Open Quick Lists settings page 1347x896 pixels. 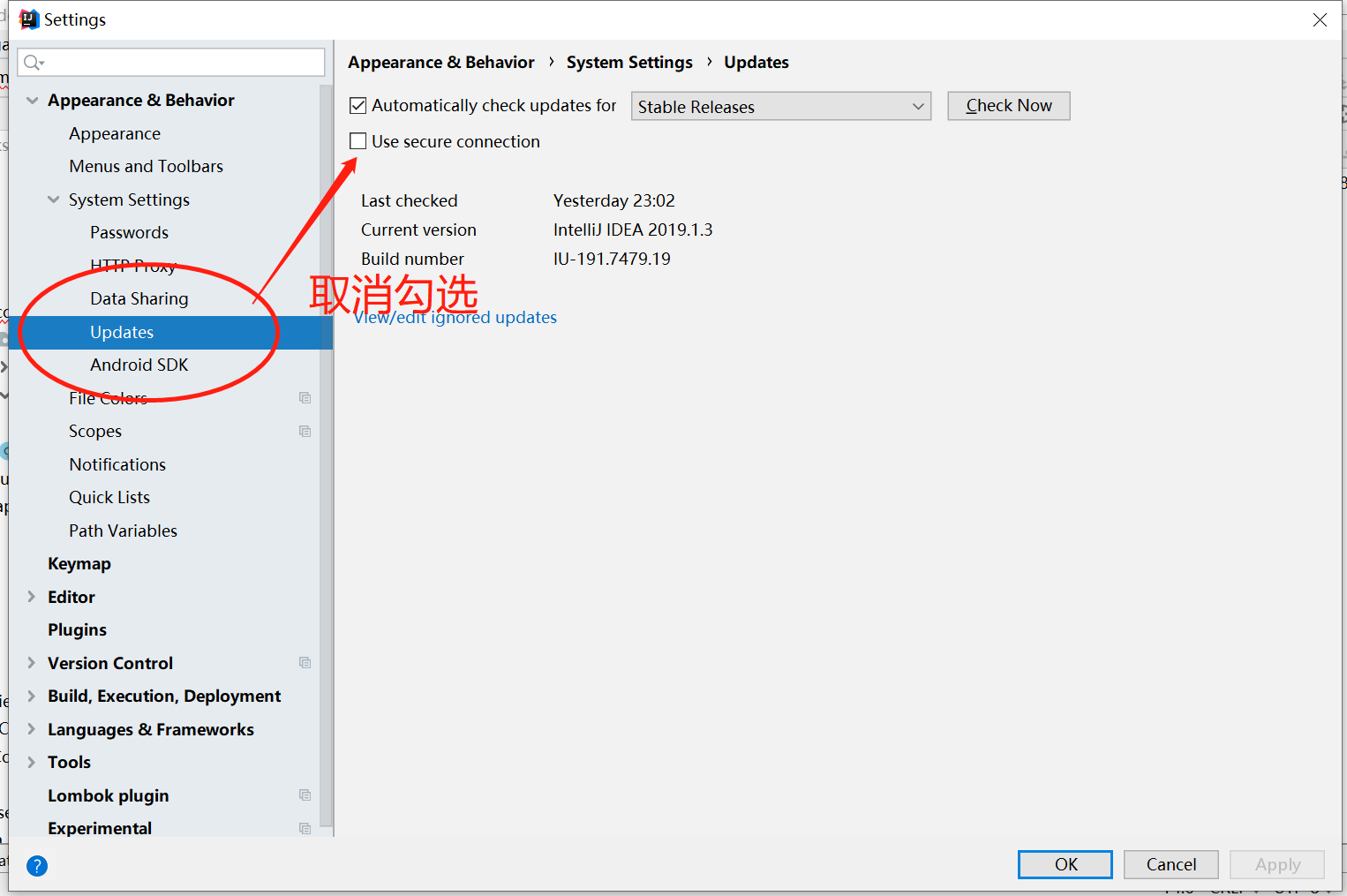pos(109,498)
